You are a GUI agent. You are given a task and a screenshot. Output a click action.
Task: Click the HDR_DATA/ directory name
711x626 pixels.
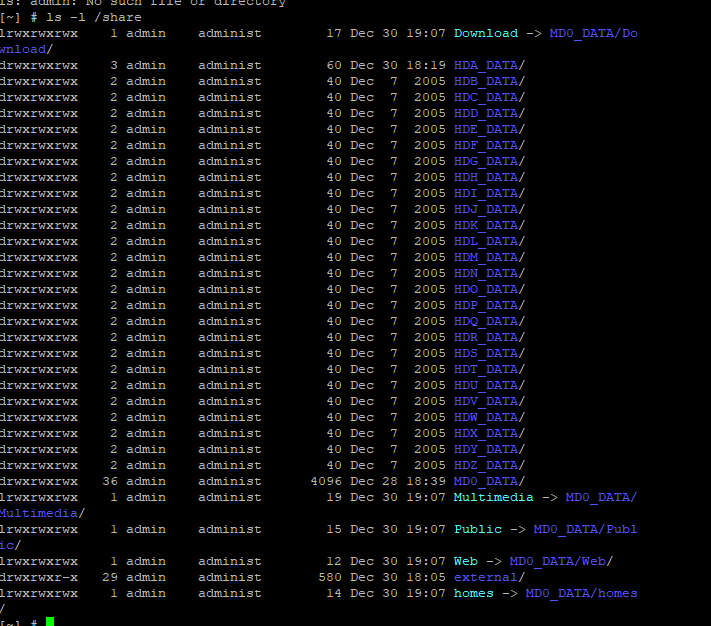pyautogui.click(x=489, y=337)
